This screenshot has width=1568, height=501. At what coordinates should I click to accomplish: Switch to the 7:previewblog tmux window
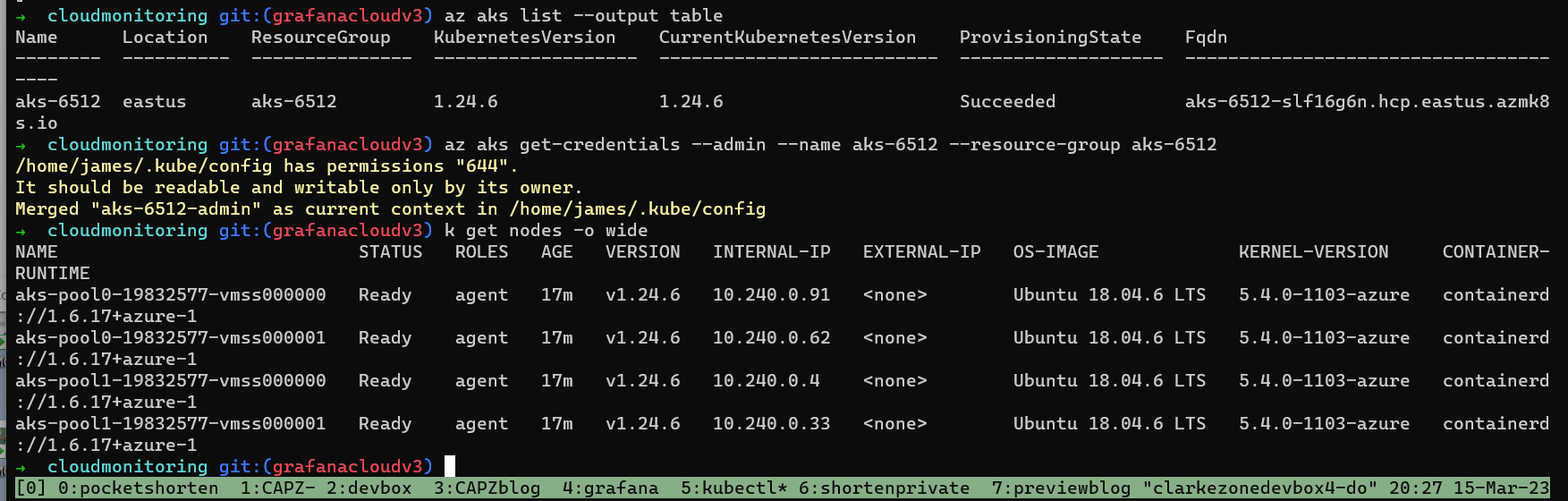(x=1061, y=488)
